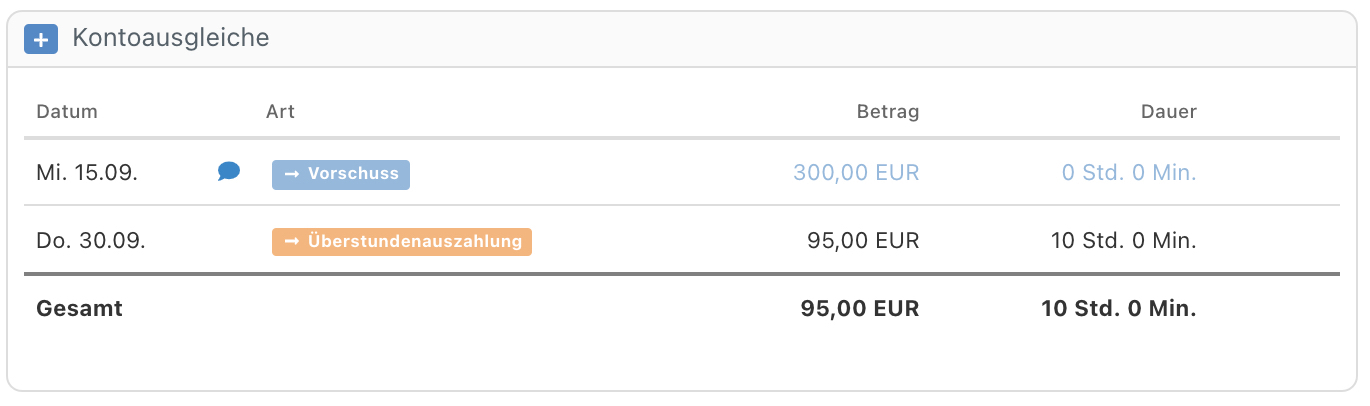Viewport: 1370px width, 406px height.
Task: Select the Überstundenauszahlung tag
Action: 402,242
